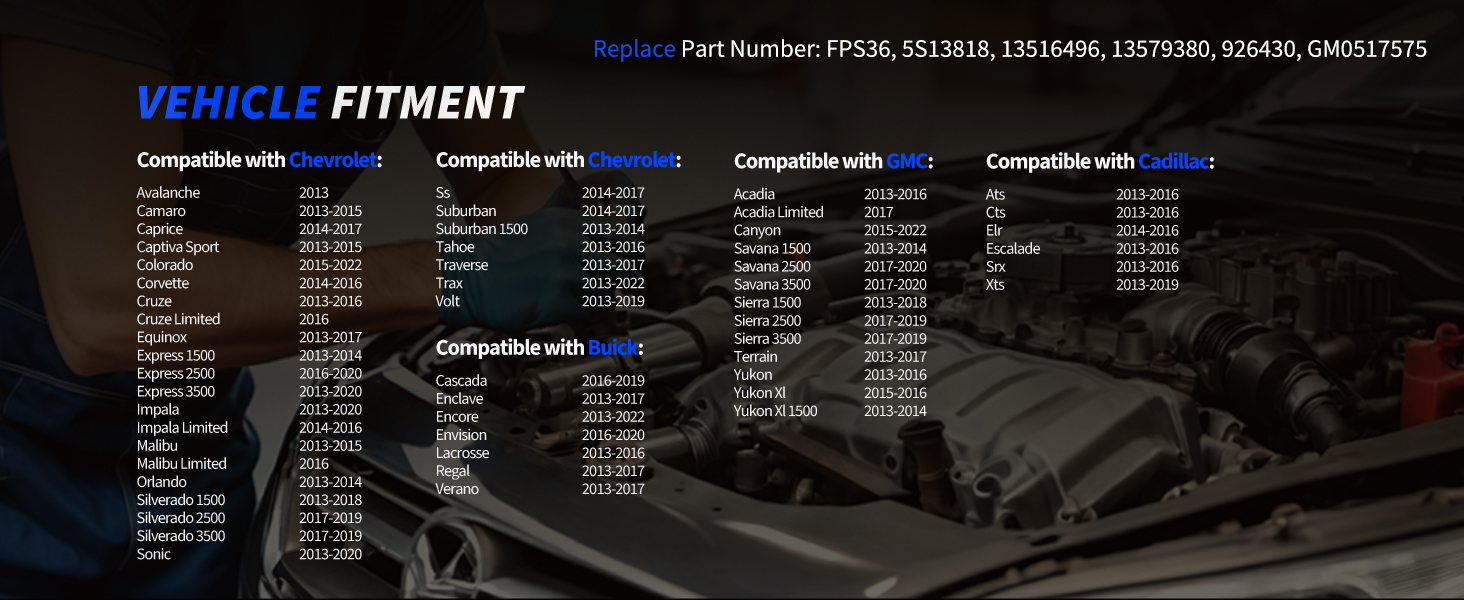Click the Colorado entry

165,265
